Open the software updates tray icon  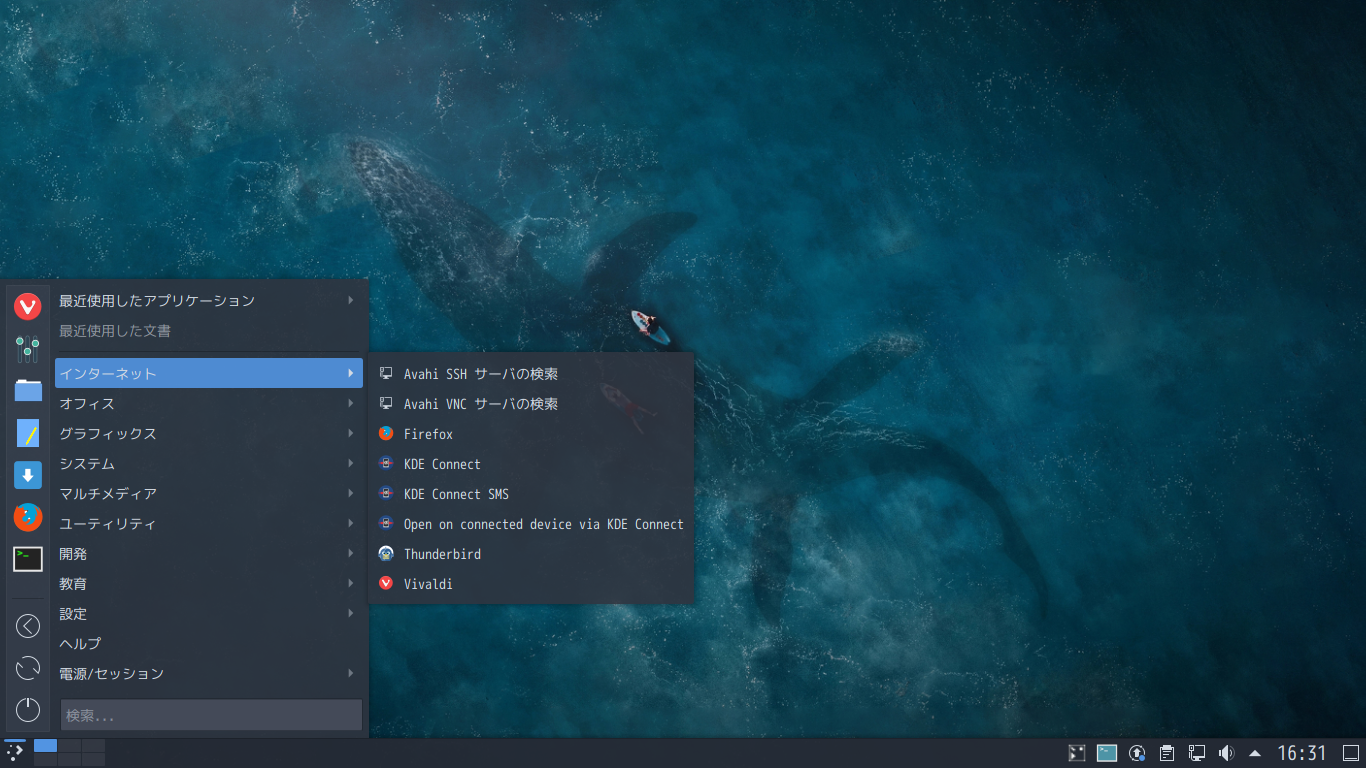coord(1137,753)
